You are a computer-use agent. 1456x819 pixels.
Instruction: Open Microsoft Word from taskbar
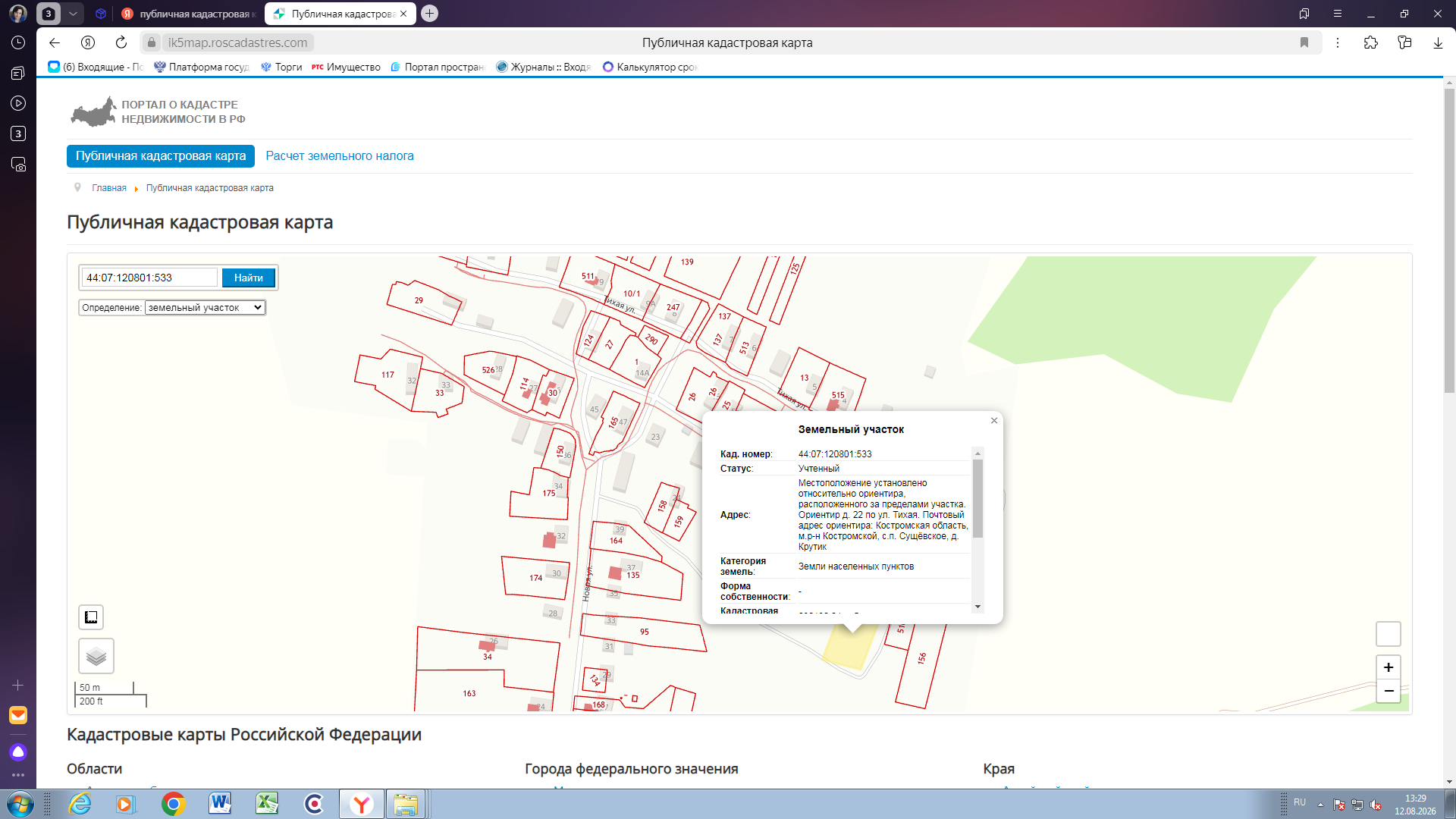coord(221,804)
